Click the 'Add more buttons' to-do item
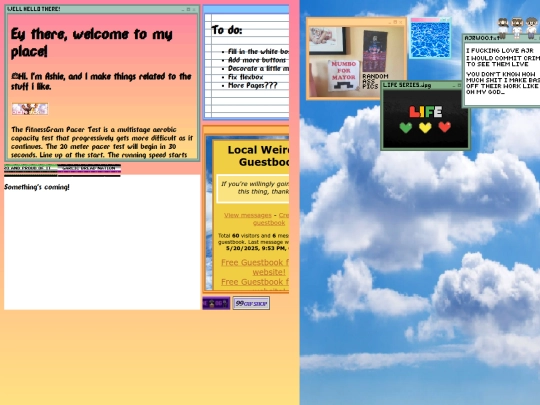 [257, 60]
